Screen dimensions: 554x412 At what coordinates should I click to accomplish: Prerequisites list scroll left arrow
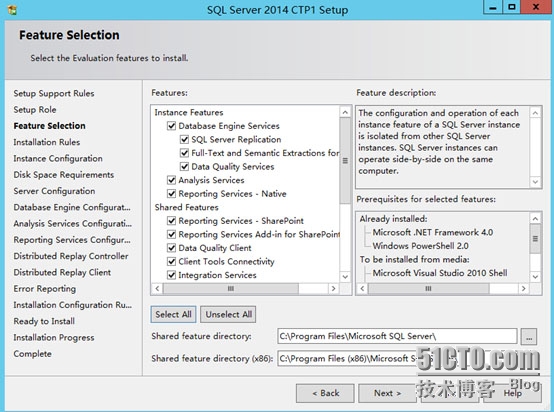[362, 289]
